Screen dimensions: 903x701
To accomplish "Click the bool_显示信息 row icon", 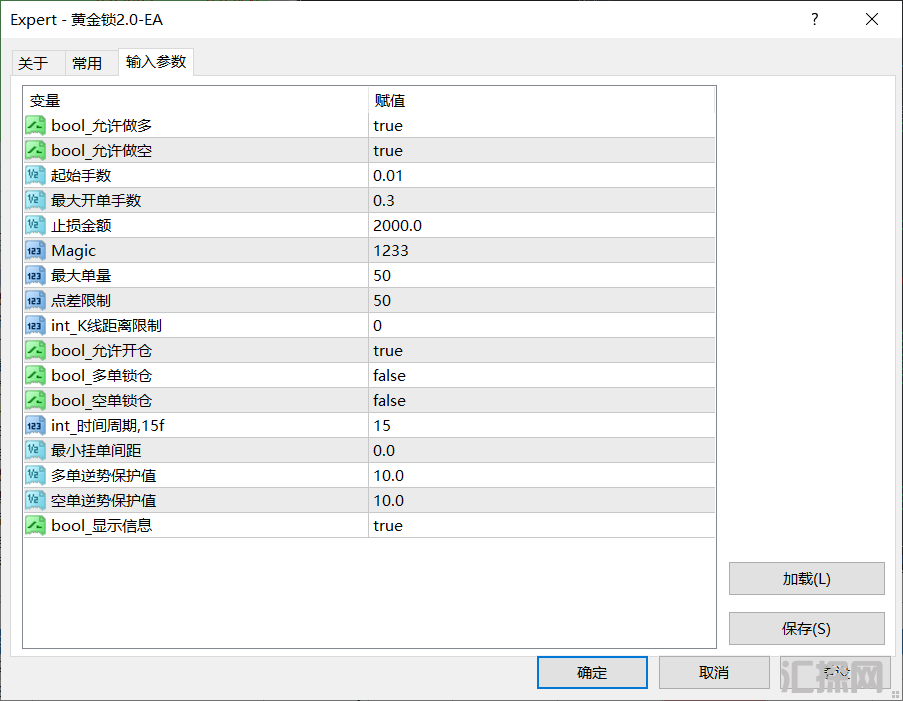I will point(35,525).
